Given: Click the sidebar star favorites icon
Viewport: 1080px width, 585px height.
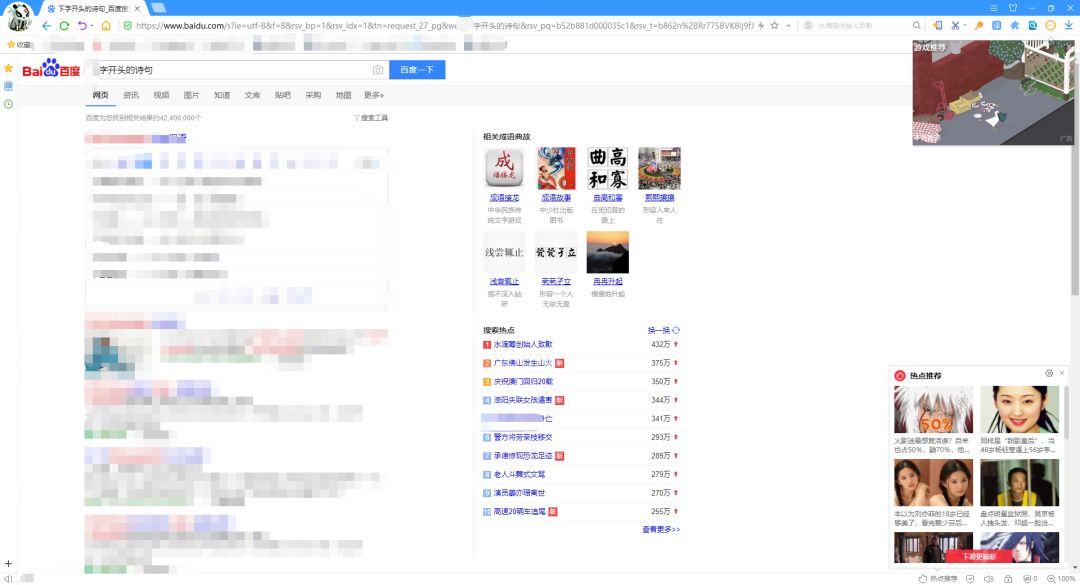Looking at the screenshot, I should [8, 68].
